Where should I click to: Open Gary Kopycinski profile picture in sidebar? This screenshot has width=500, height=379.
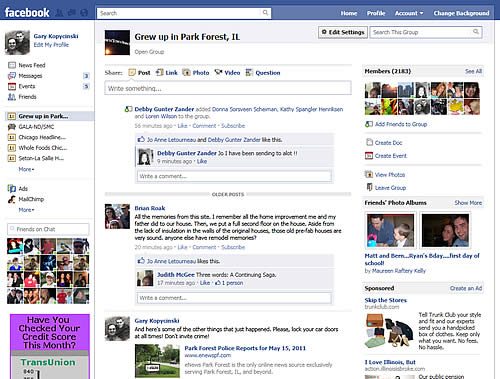pyautogui.click(x=17, y=43)
